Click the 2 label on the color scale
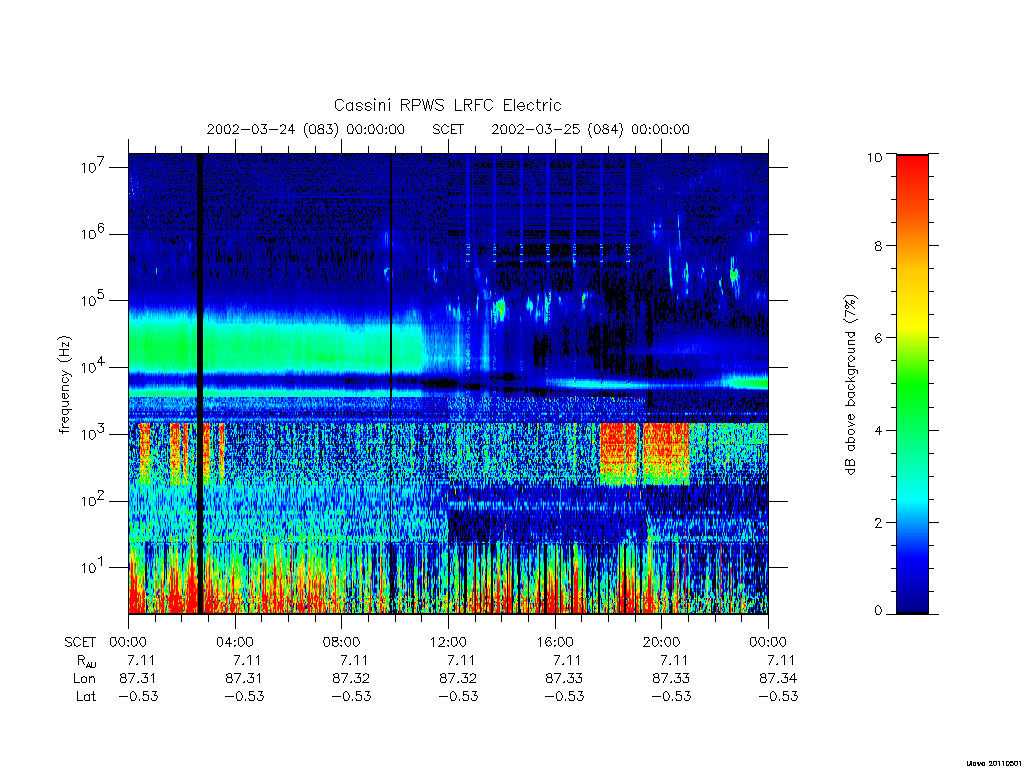 point(878,522)
